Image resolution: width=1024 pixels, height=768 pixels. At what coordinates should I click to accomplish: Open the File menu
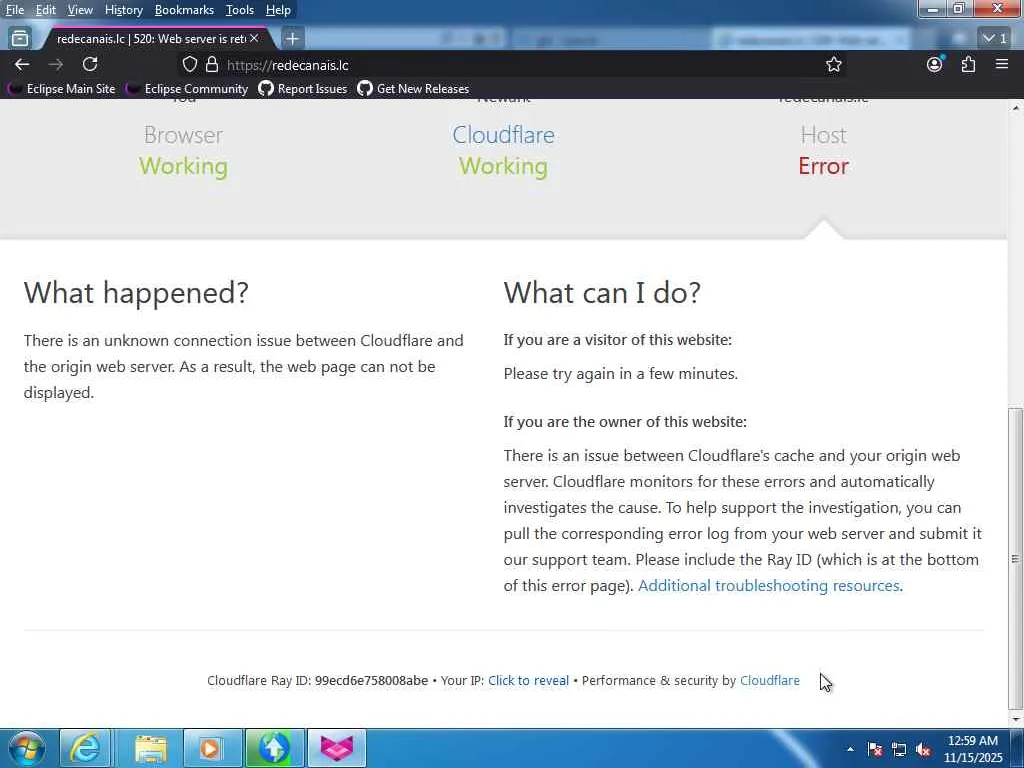pyautogui.click(x=14, y=10)
